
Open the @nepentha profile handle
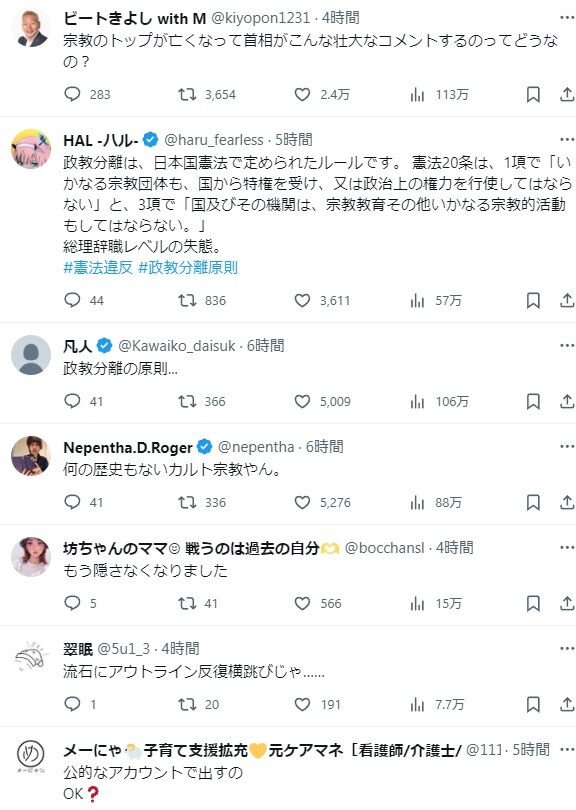pos(256,447)
